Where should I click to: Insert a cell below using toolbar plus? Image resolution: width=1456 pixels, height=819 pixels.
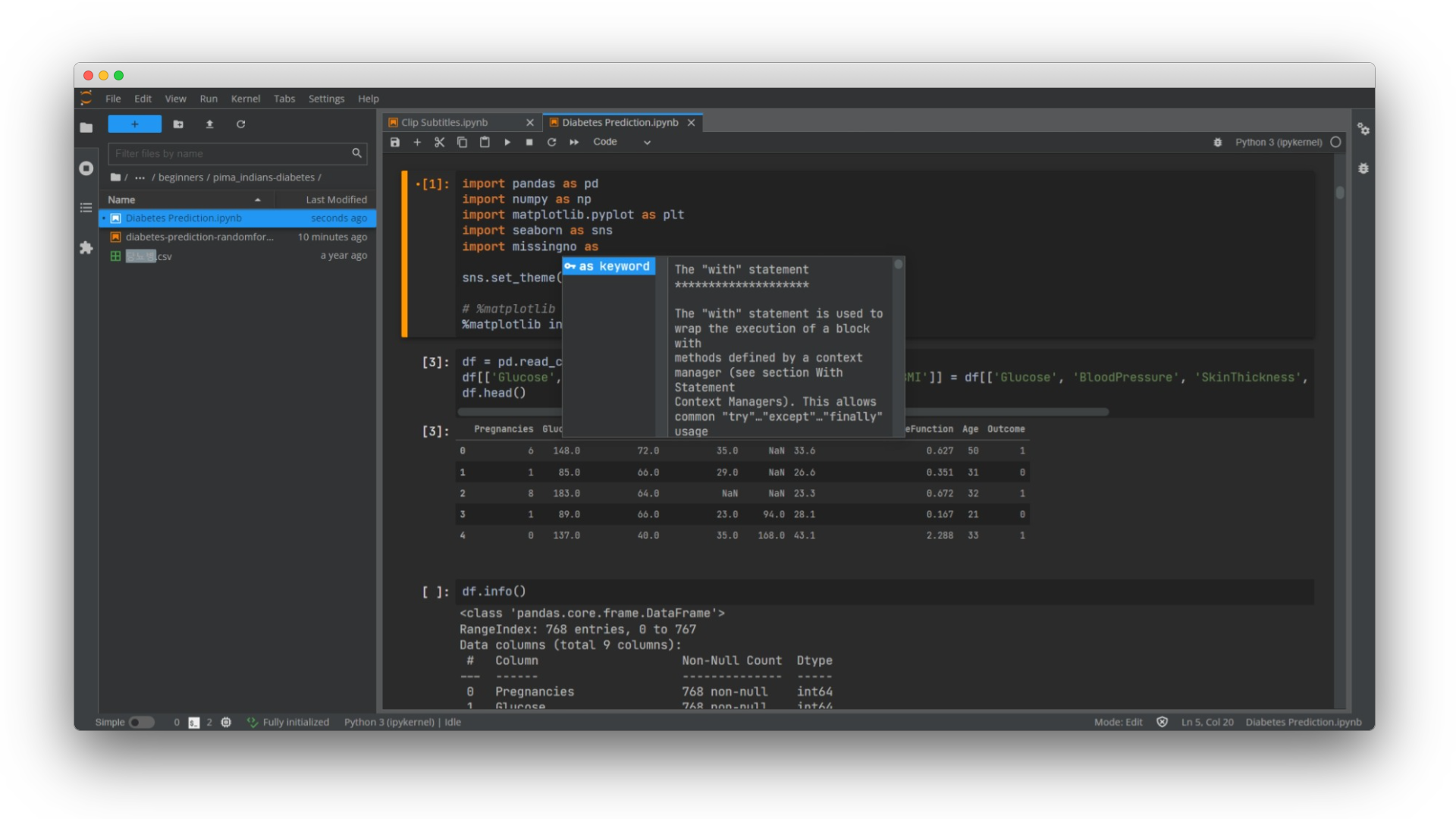[417, 142]
